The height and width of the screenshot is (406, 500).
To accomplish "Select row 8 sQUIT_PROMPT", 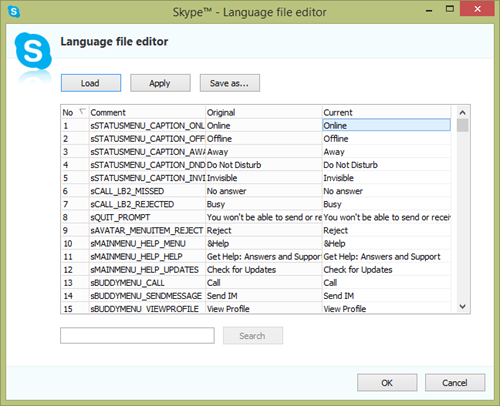I will pyautogui.click(x=256, y=217).
